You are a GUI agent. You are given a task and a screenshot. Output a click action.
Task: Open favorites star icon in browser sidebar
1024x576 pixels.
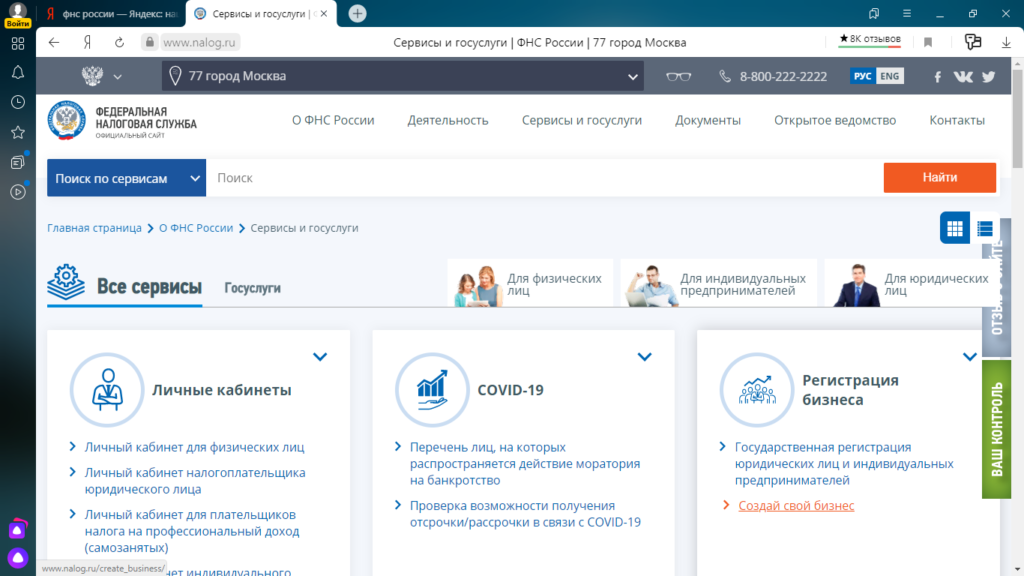tap(18, 133)
